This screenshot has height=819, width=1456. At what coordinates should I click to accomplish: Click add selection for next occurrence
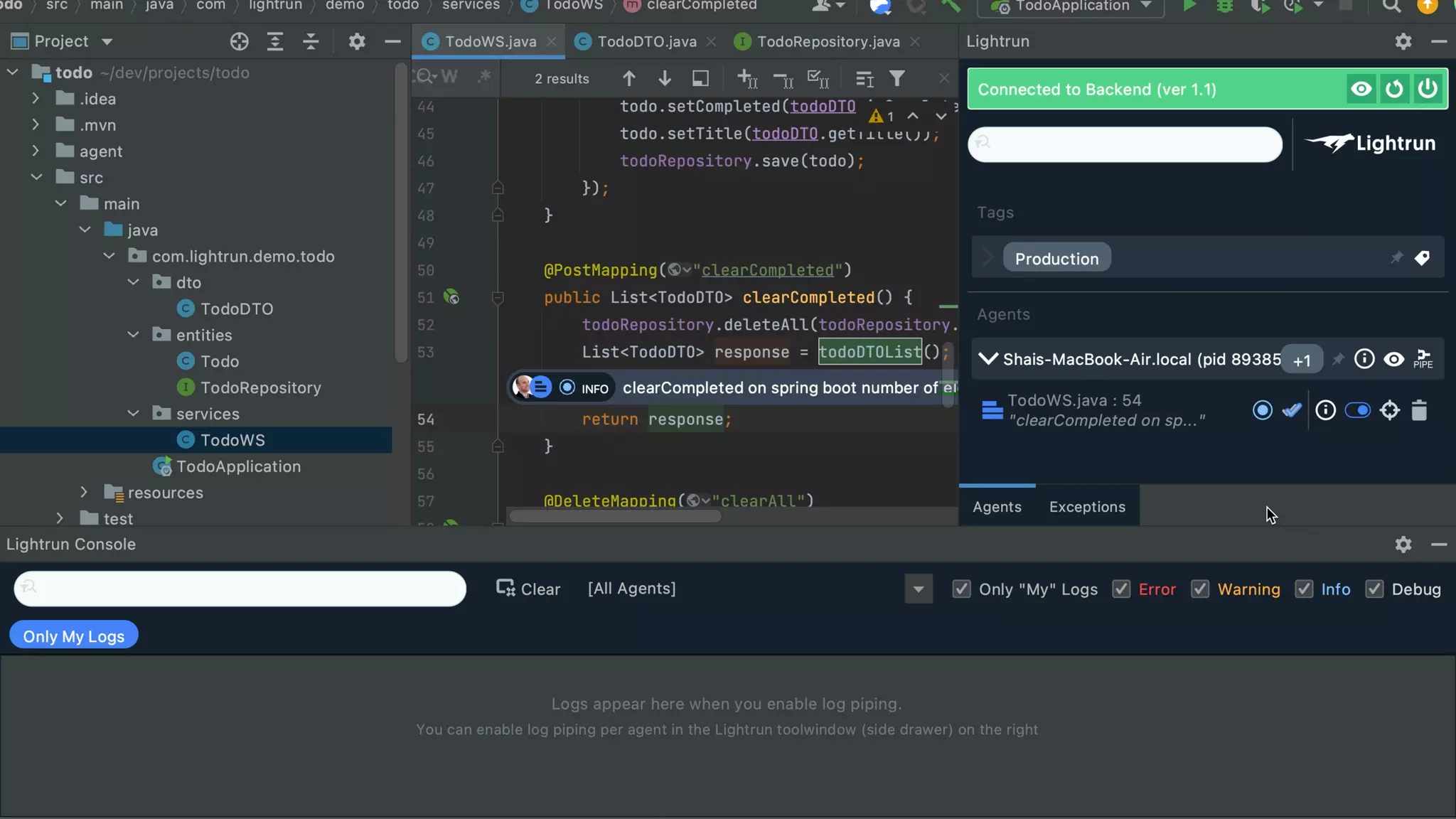point(747,78)
